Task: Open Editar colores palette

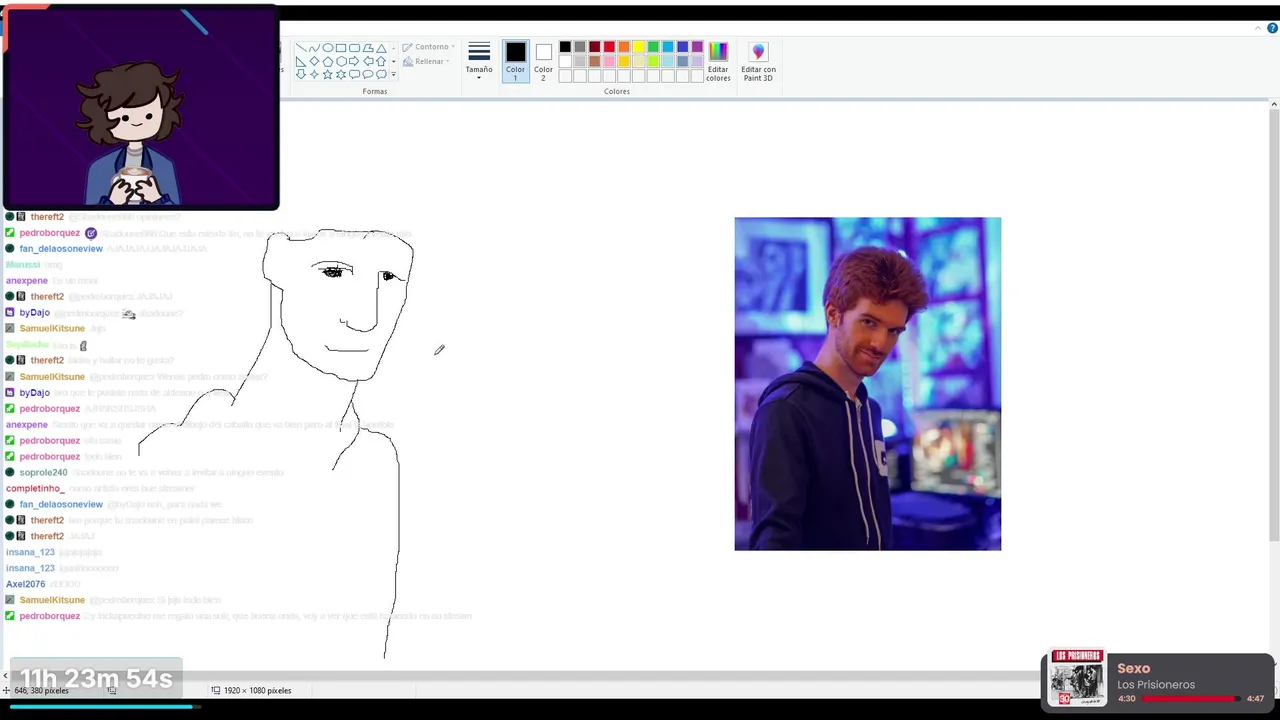Action: [718, 61]
